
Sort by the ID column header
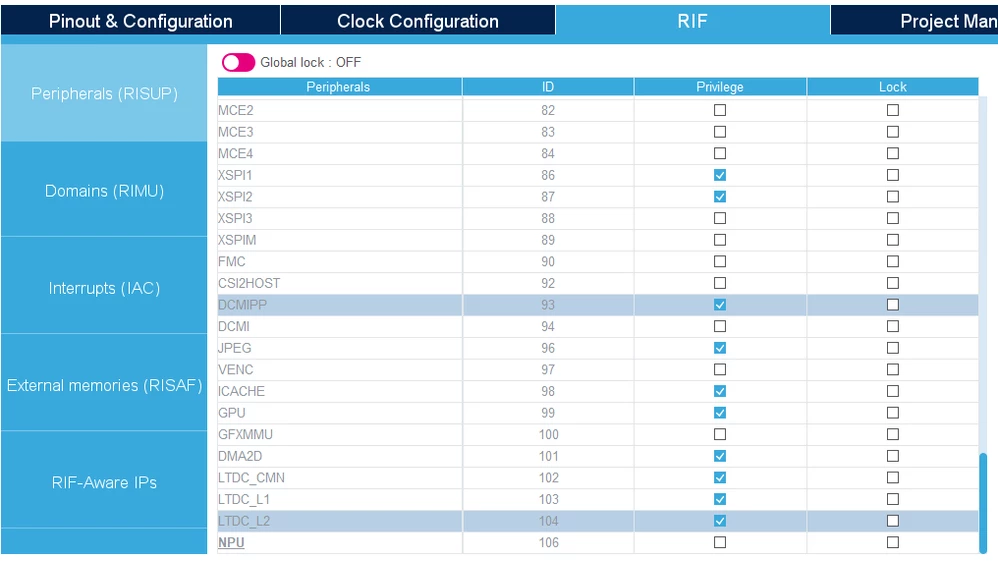(548, 87)
